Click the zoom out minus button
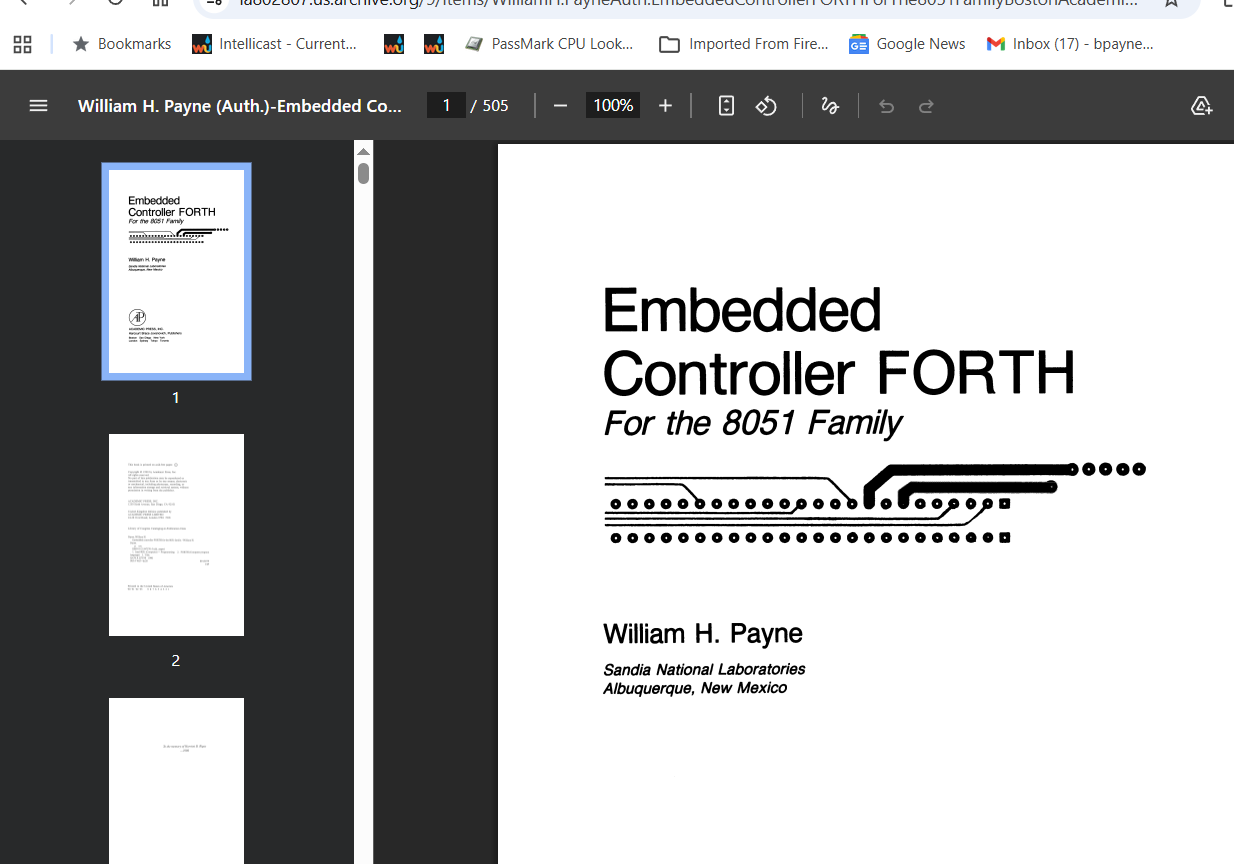The height and width of the screenshot is (864, 1234). pos(560,106)
